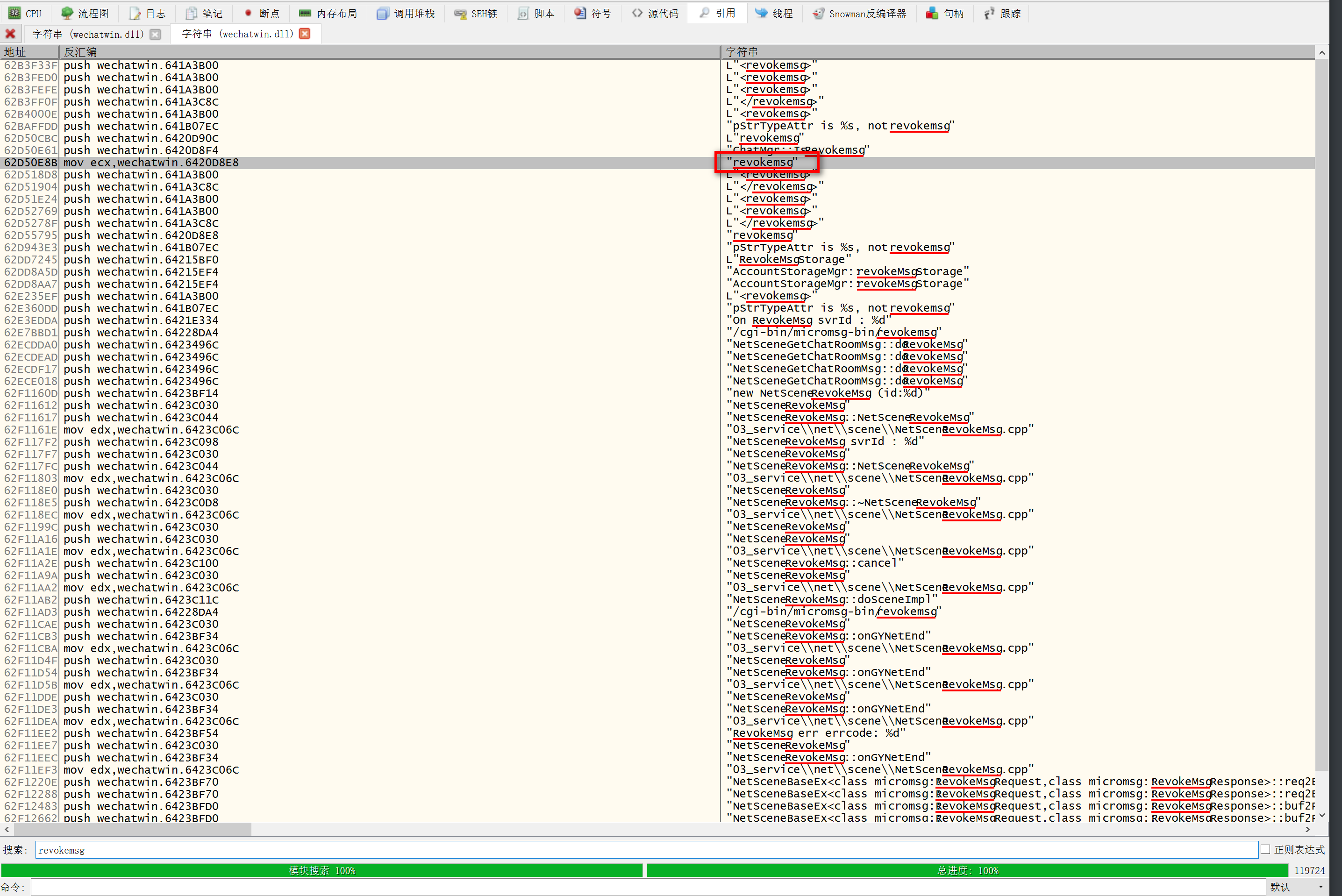
Task: Select "NetSceneRevokeMsg svrId : %d" row
Action: pyautogui.click(x=657, y=442)
